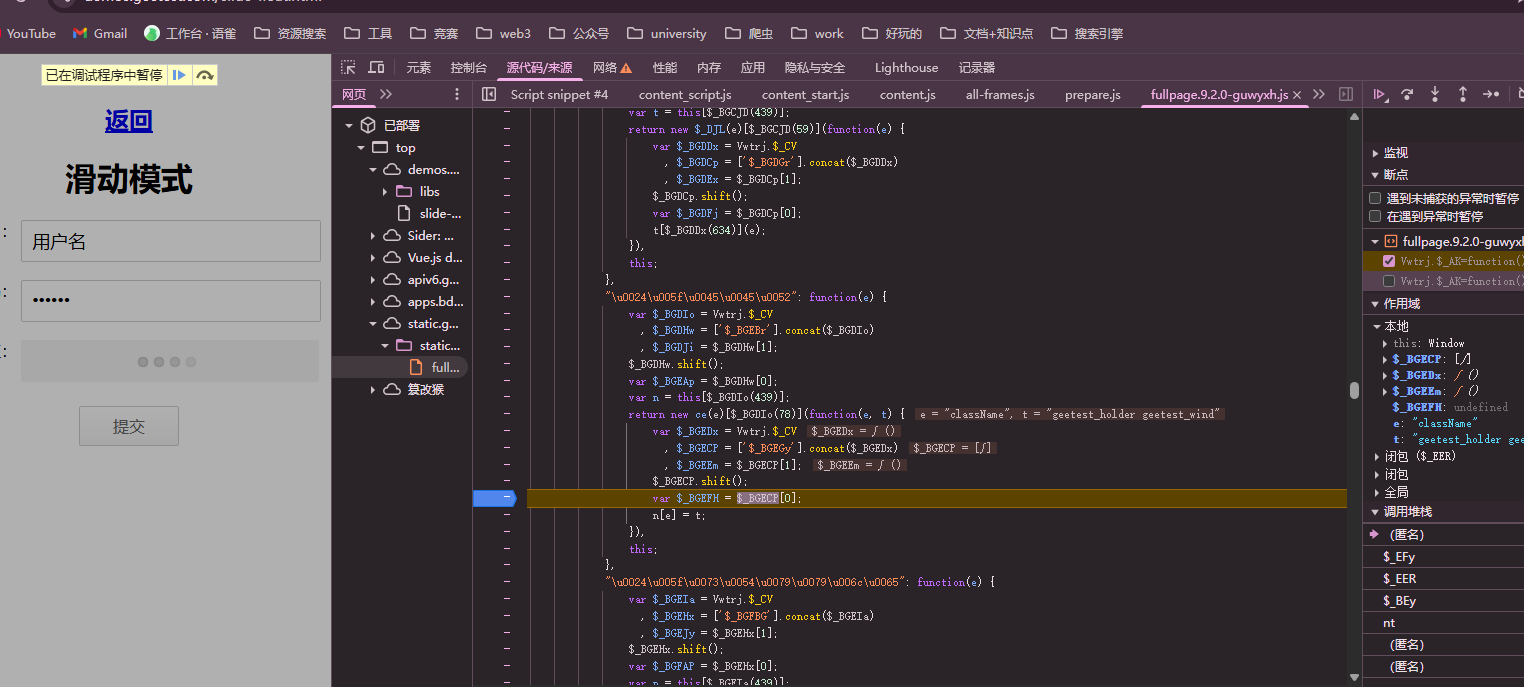Click the orange full... file icon

pos(417,367)
